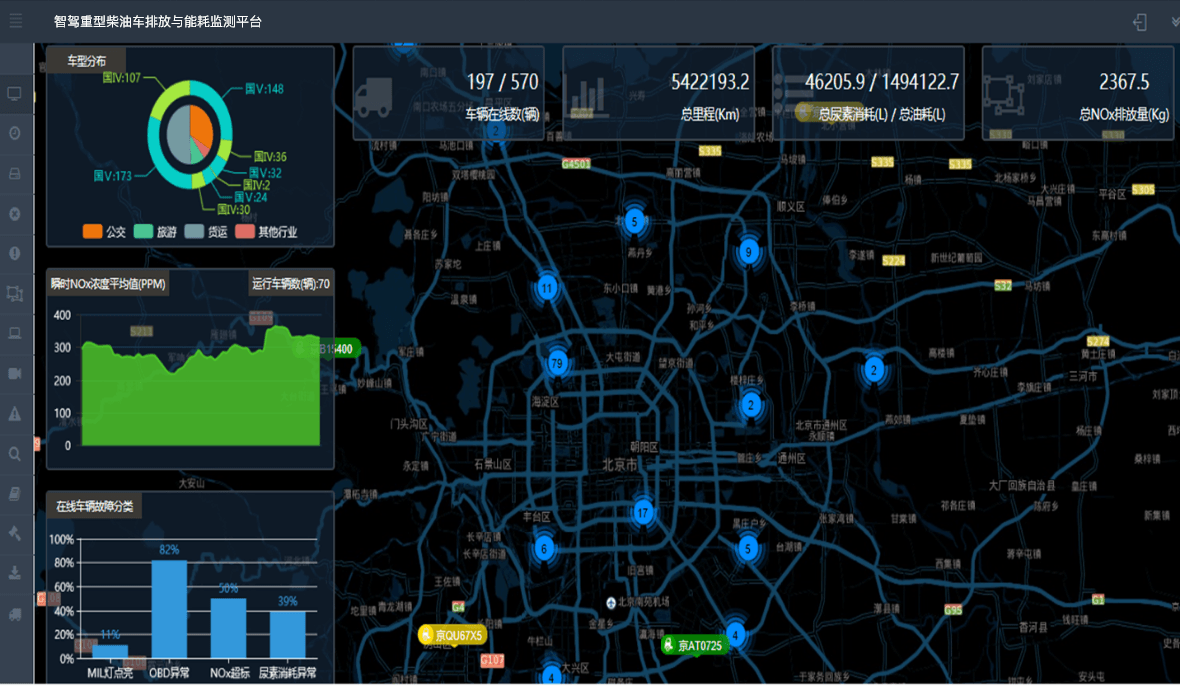Open the book icon in sidebar
Image resolution: width=1180 pixels, height=686 pixels.
14,494
